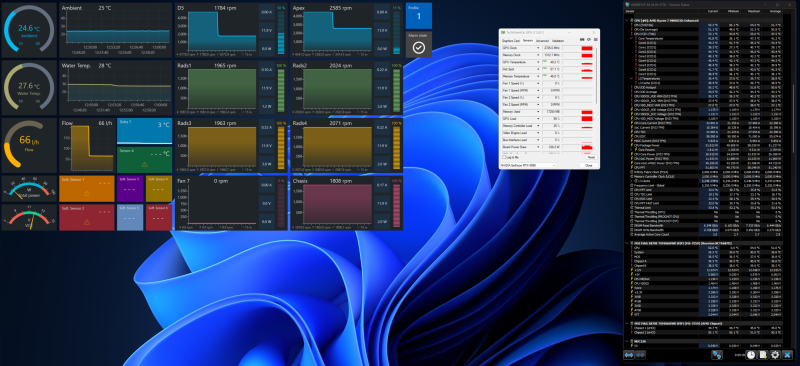The height and width of the screenshot is (366, 800).
Task: Open the GPU Clock sensor dropdown arrow
Action: point(538,47)
